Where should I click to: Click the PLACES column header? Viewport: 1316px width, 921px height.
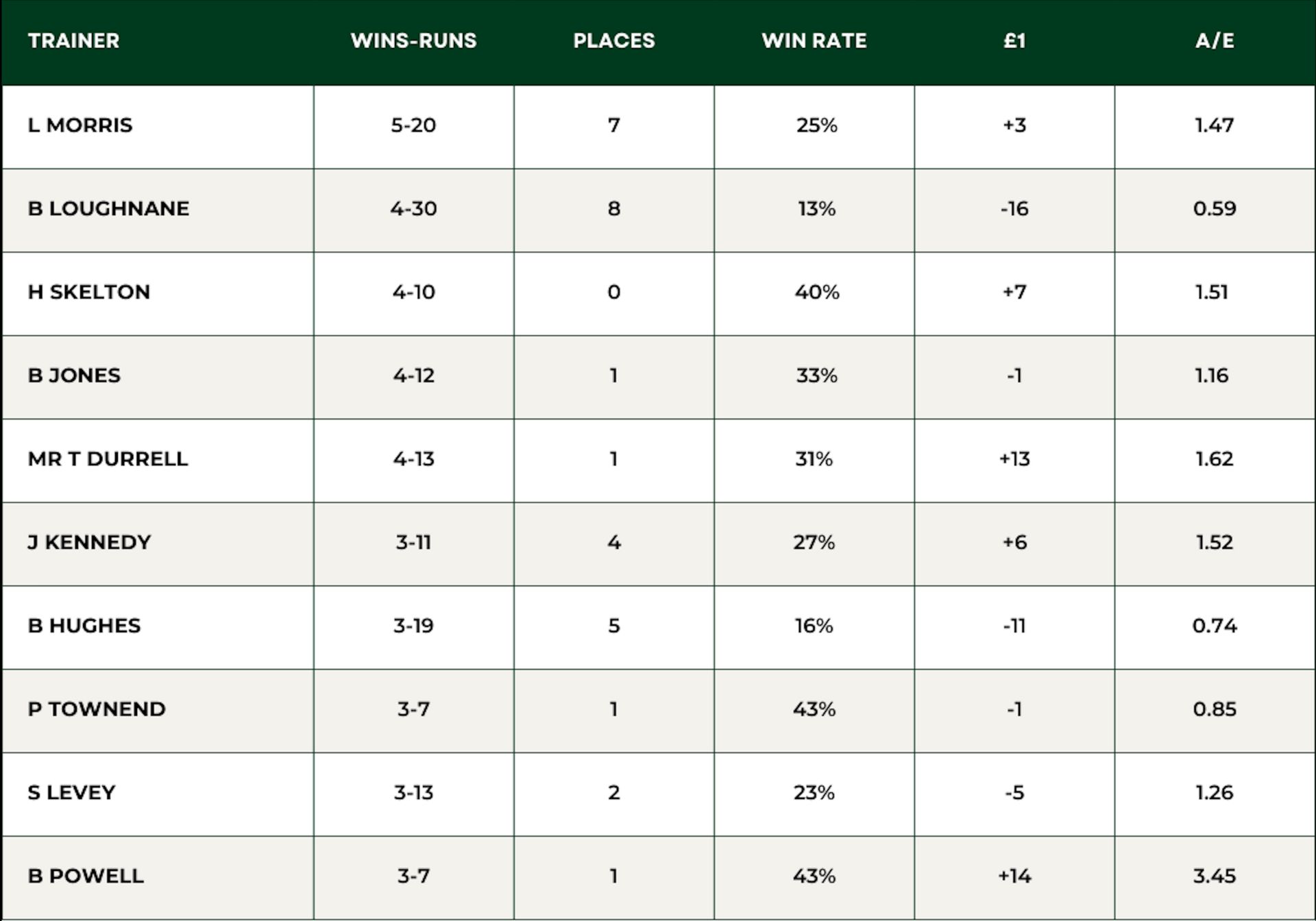coord(613,40)
